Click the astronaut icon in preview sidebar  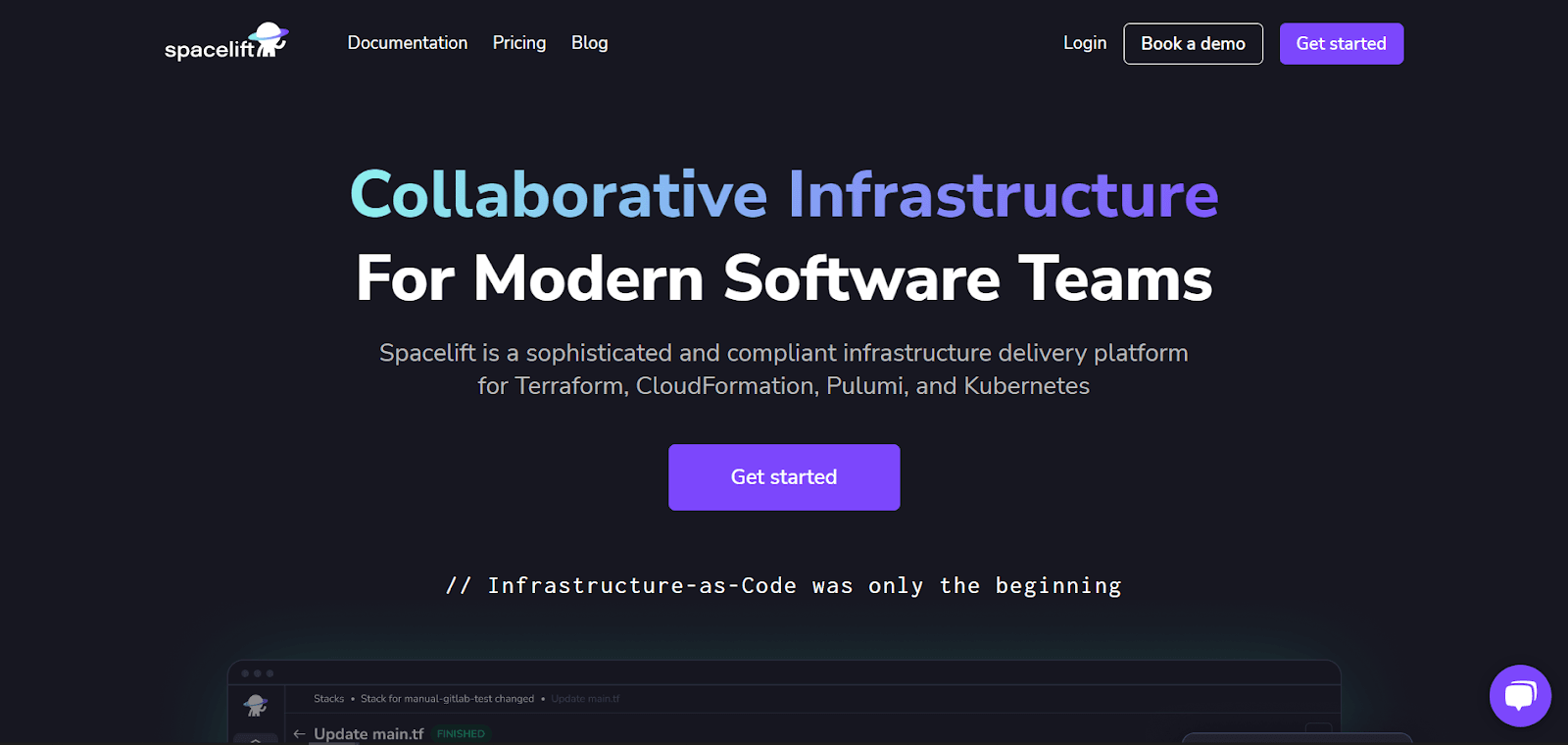tap(256, 704)
